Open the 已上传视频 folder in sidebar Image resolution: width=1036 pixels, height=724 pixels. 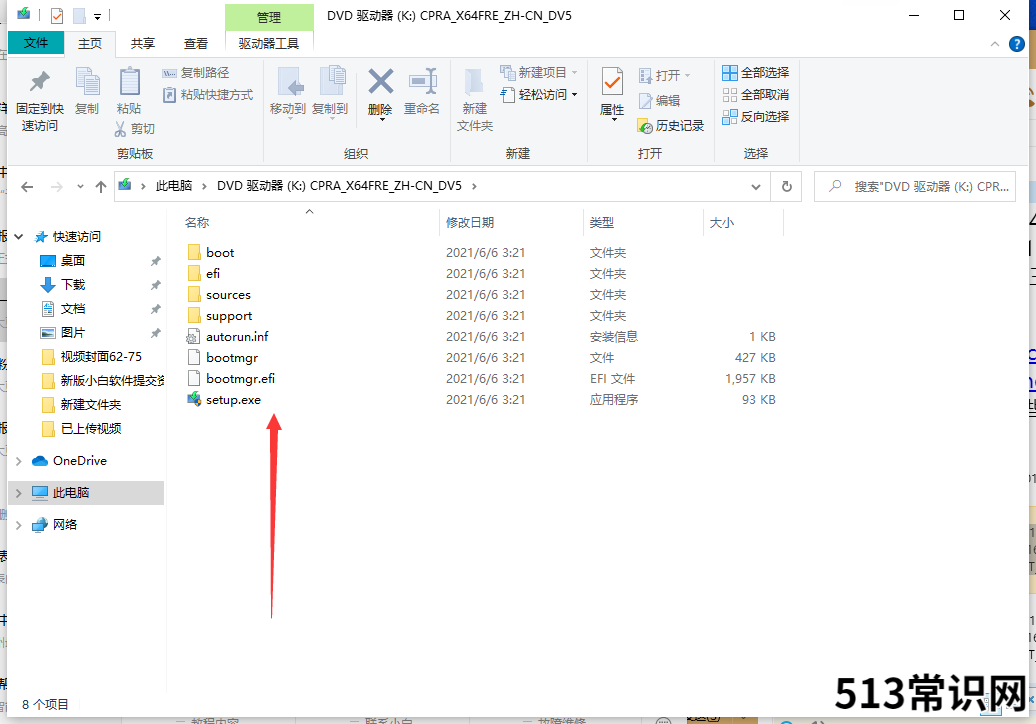91,429
